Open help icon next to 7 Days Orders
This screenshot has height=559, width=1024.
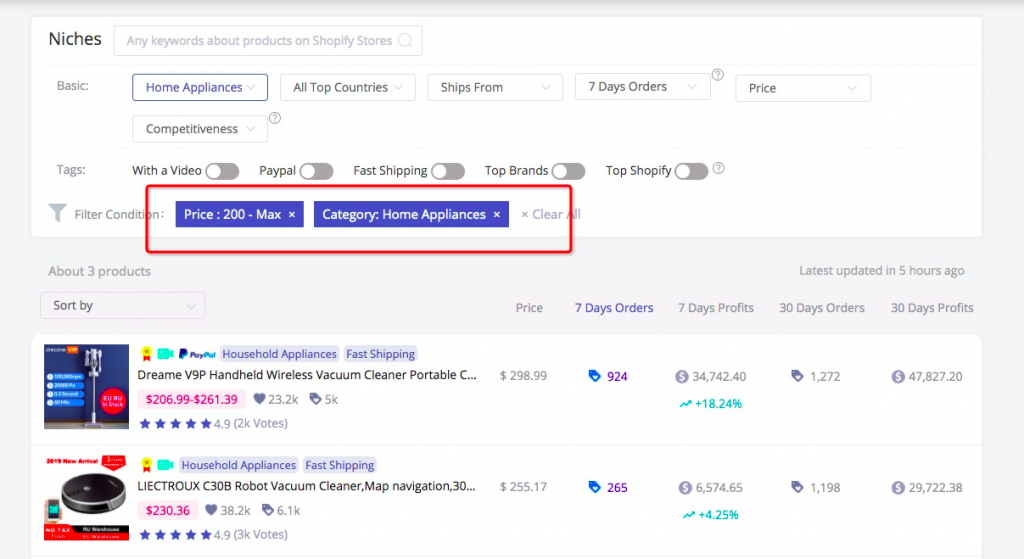tap(718, 74)
